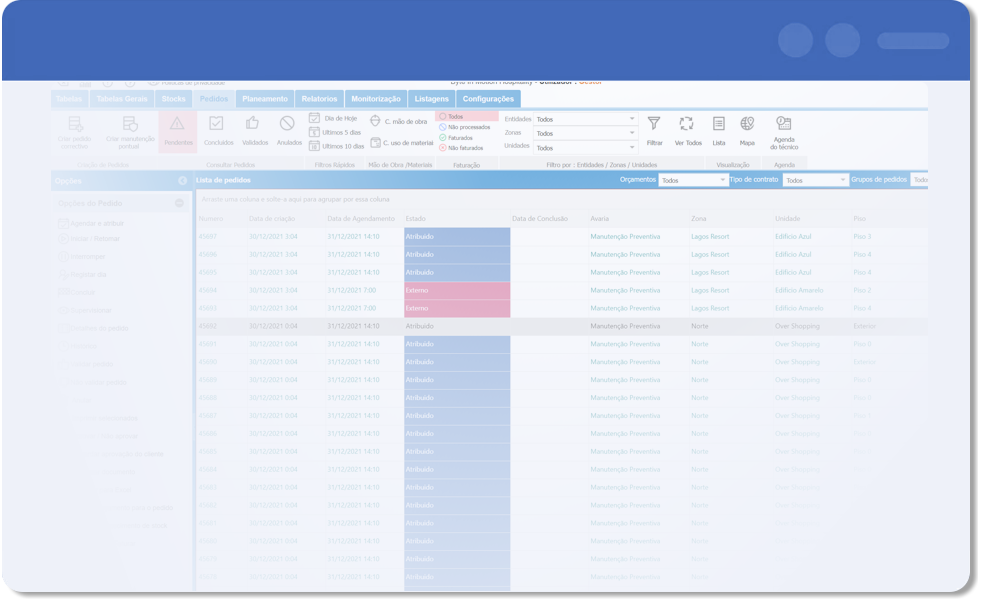Open Concluídos orders with the checkmark icon

pyautogui.click(x=217, y=125)
